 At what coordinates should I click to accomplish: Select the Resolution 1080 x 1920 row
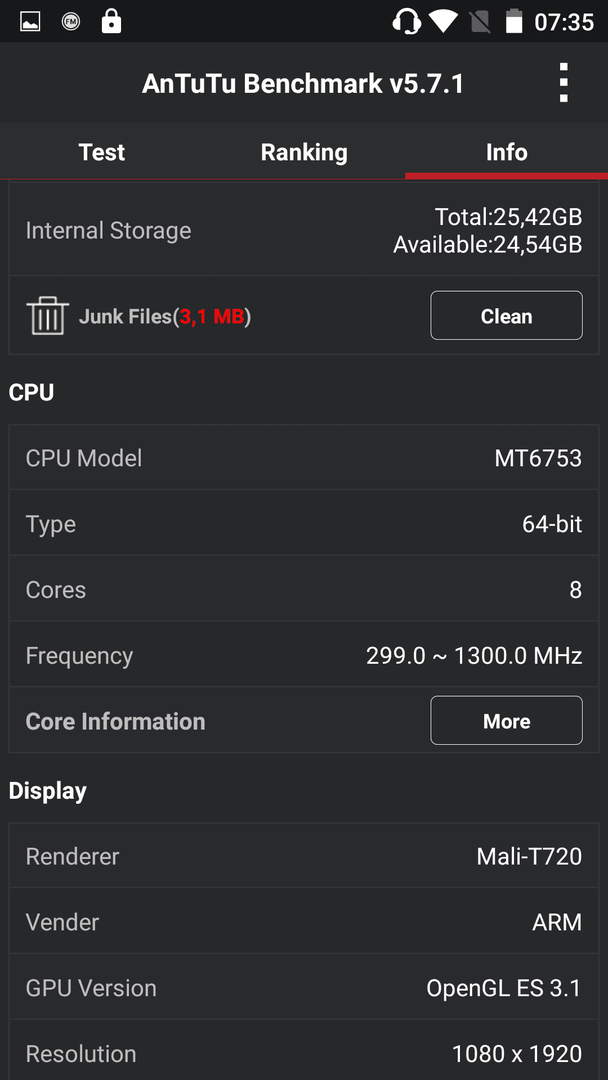click(x=304, y=1051)
